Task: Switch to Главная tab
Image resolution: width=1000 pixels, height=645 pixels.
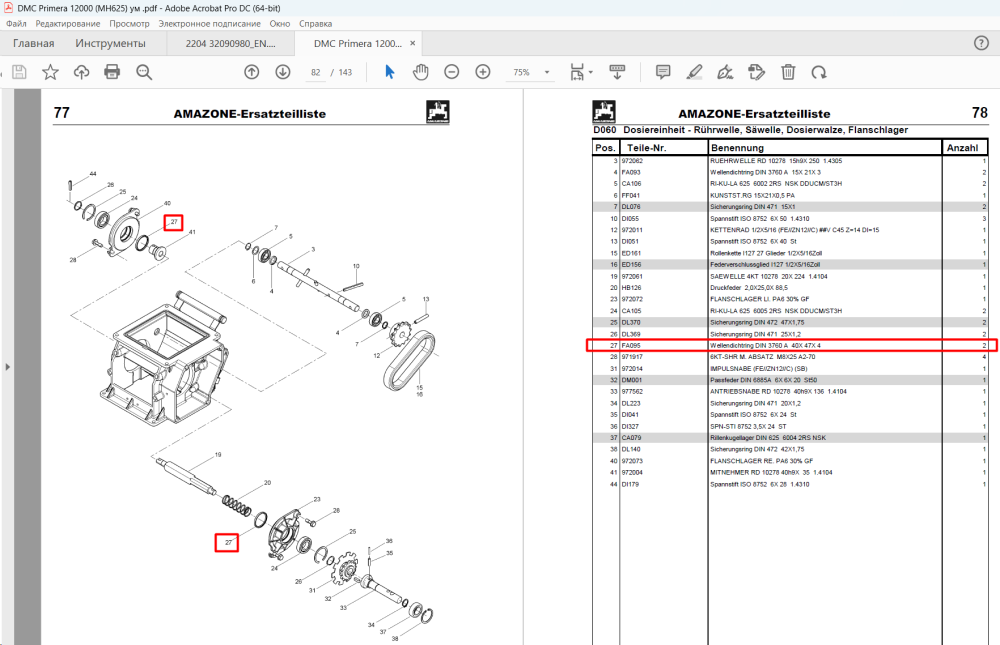Action: click(34, 43)
